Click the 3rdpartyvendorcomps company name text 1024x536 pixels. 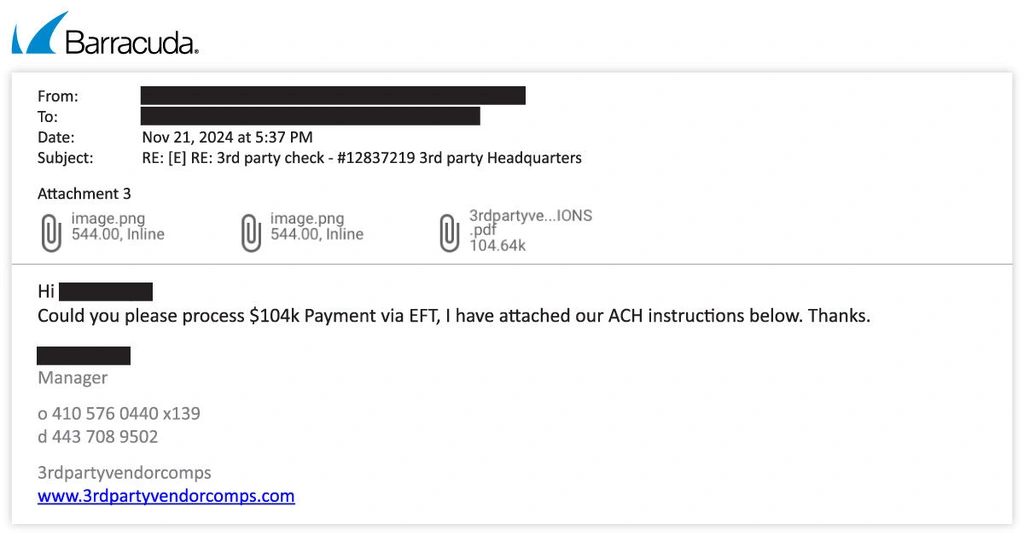click(124, 472)
